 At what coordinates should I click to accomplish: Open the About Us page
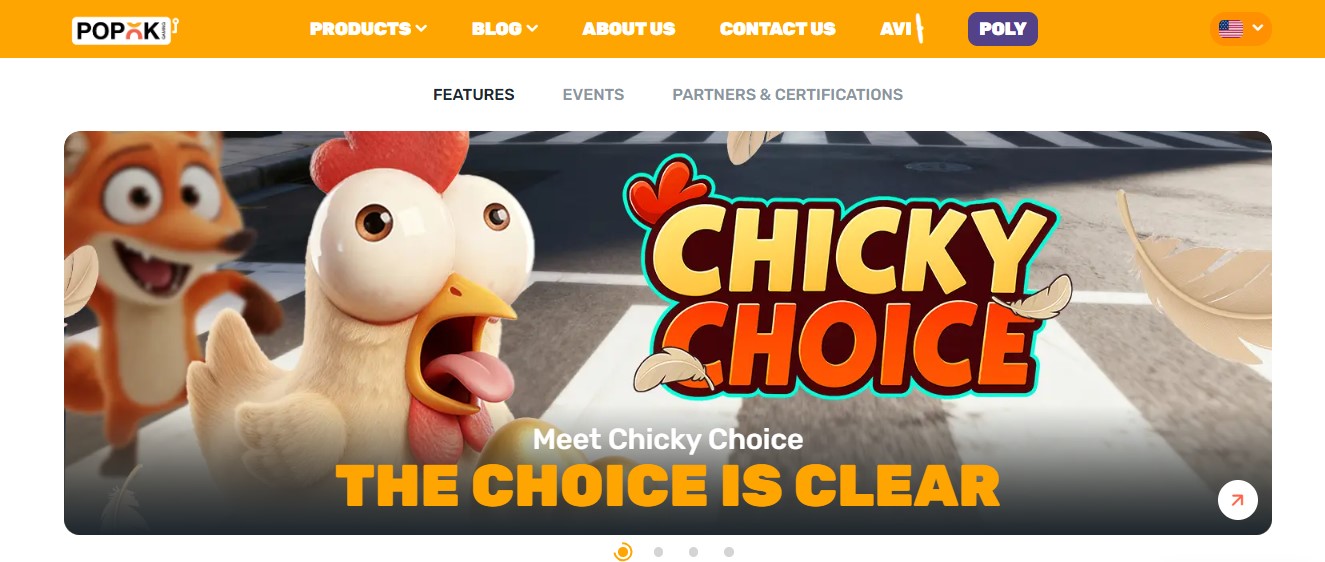coord(629,29)
